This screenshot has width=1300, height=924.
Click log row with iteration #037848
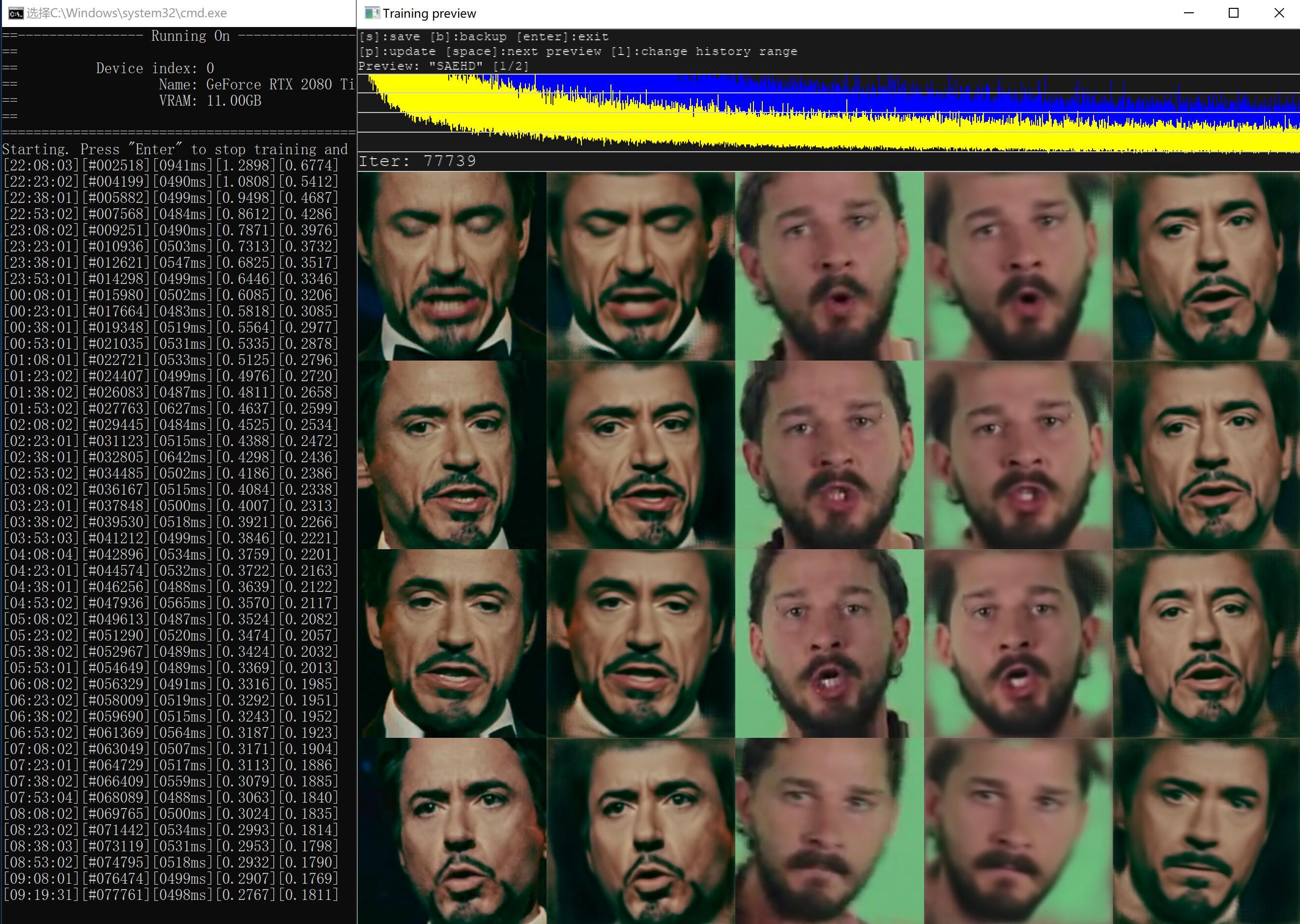[171, 506]
